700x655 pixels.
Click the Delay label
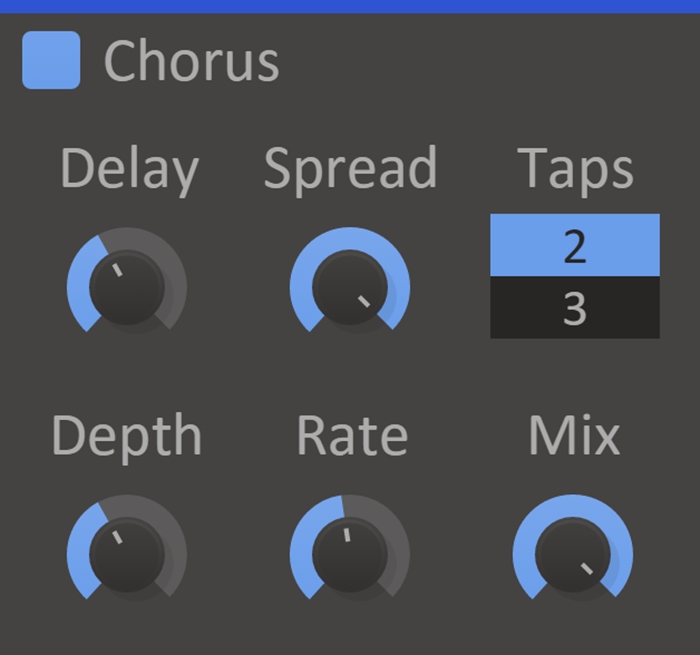129,169
